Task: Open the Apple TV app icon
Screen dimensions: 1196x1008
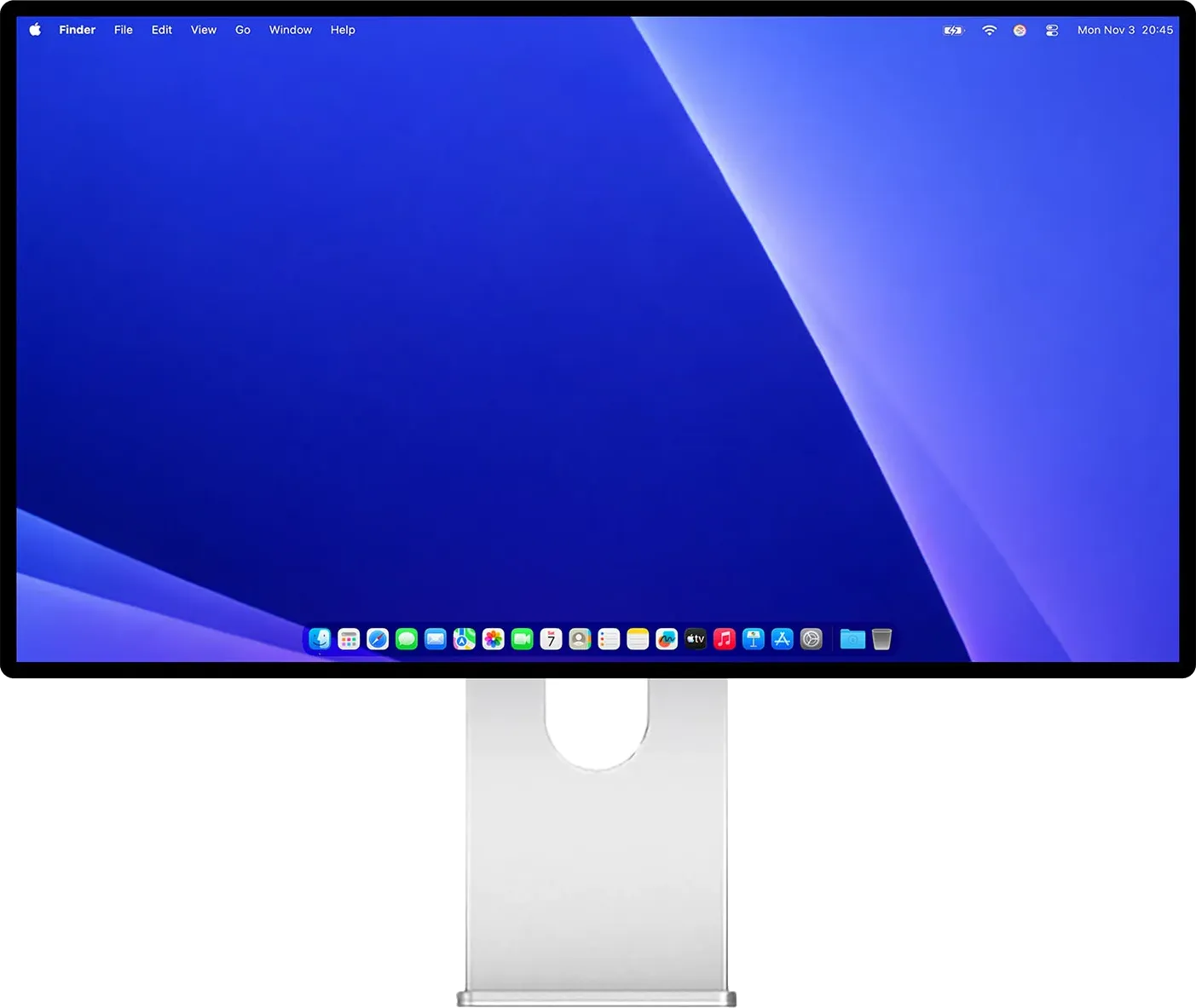Action: coord(696,639)
